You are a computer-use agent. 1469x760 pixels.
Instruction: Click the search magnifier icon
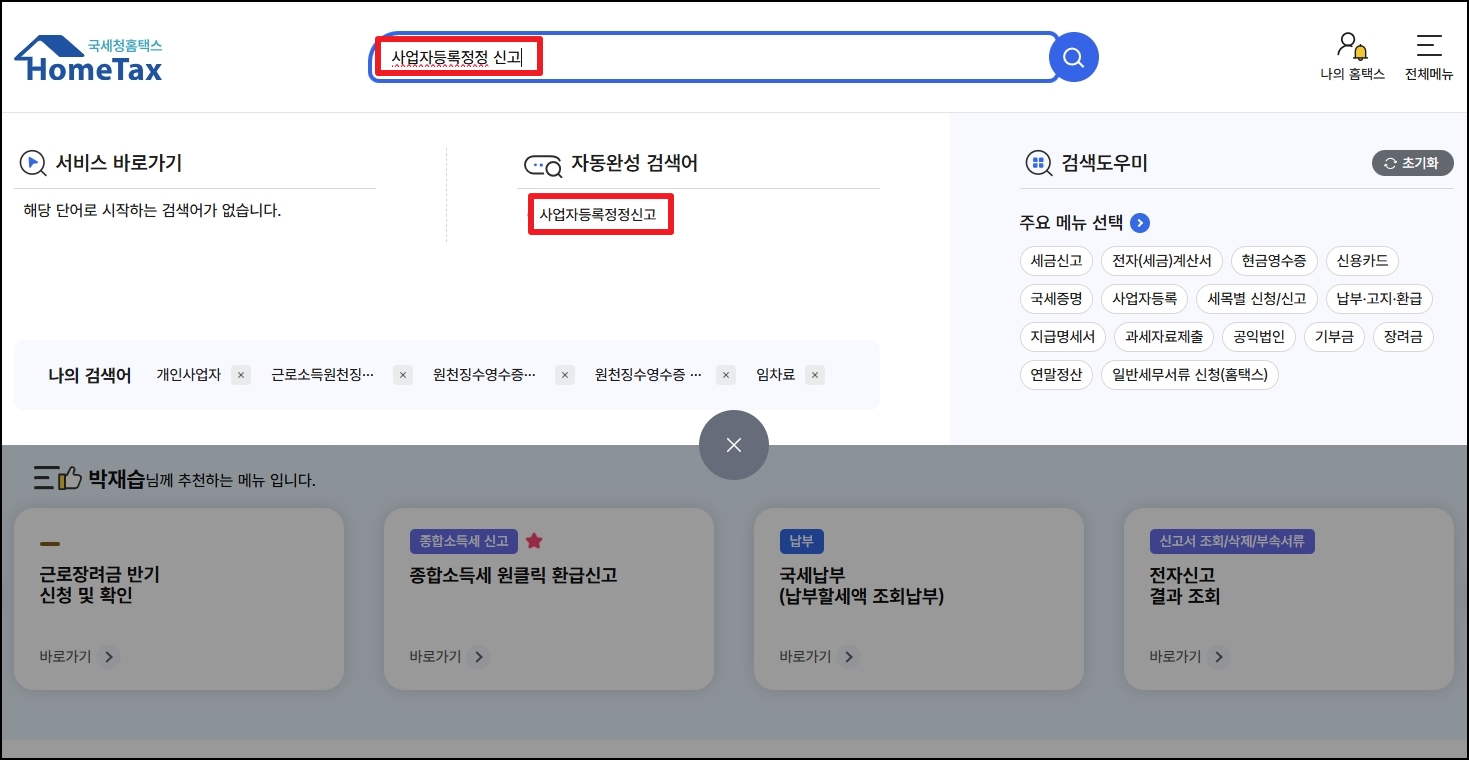point(1073,57)
